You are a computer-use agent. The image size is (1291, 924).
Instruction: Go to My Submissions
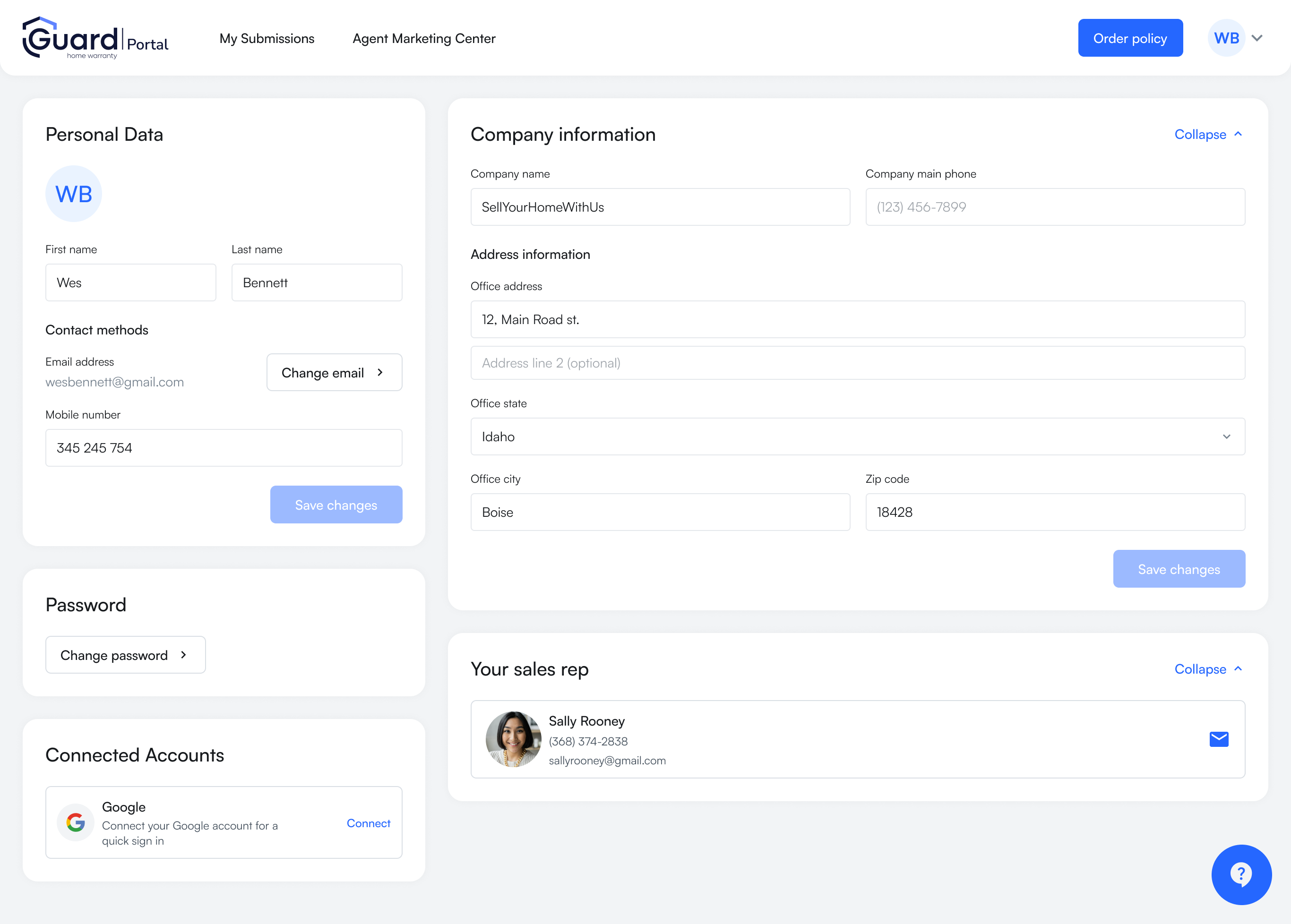267,39
